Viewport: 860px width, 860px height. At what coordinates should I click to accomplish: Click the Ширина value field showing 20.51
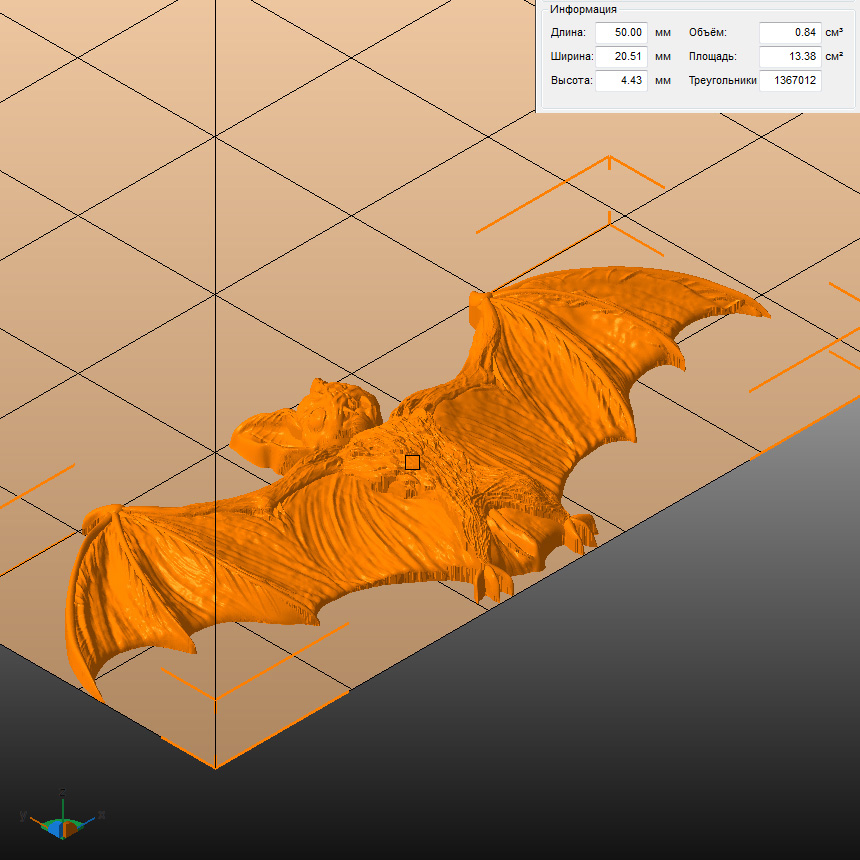[621, 56]
